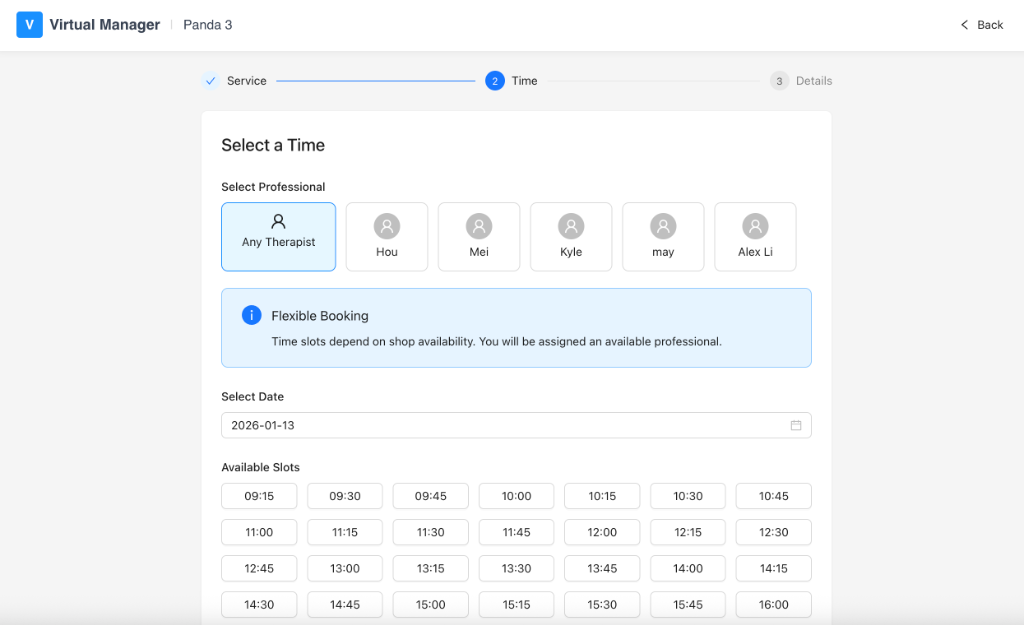Screen dimensions: 1024x625
Task: Pick the 09:45 time slot
Action: click(x=430, y=496)
